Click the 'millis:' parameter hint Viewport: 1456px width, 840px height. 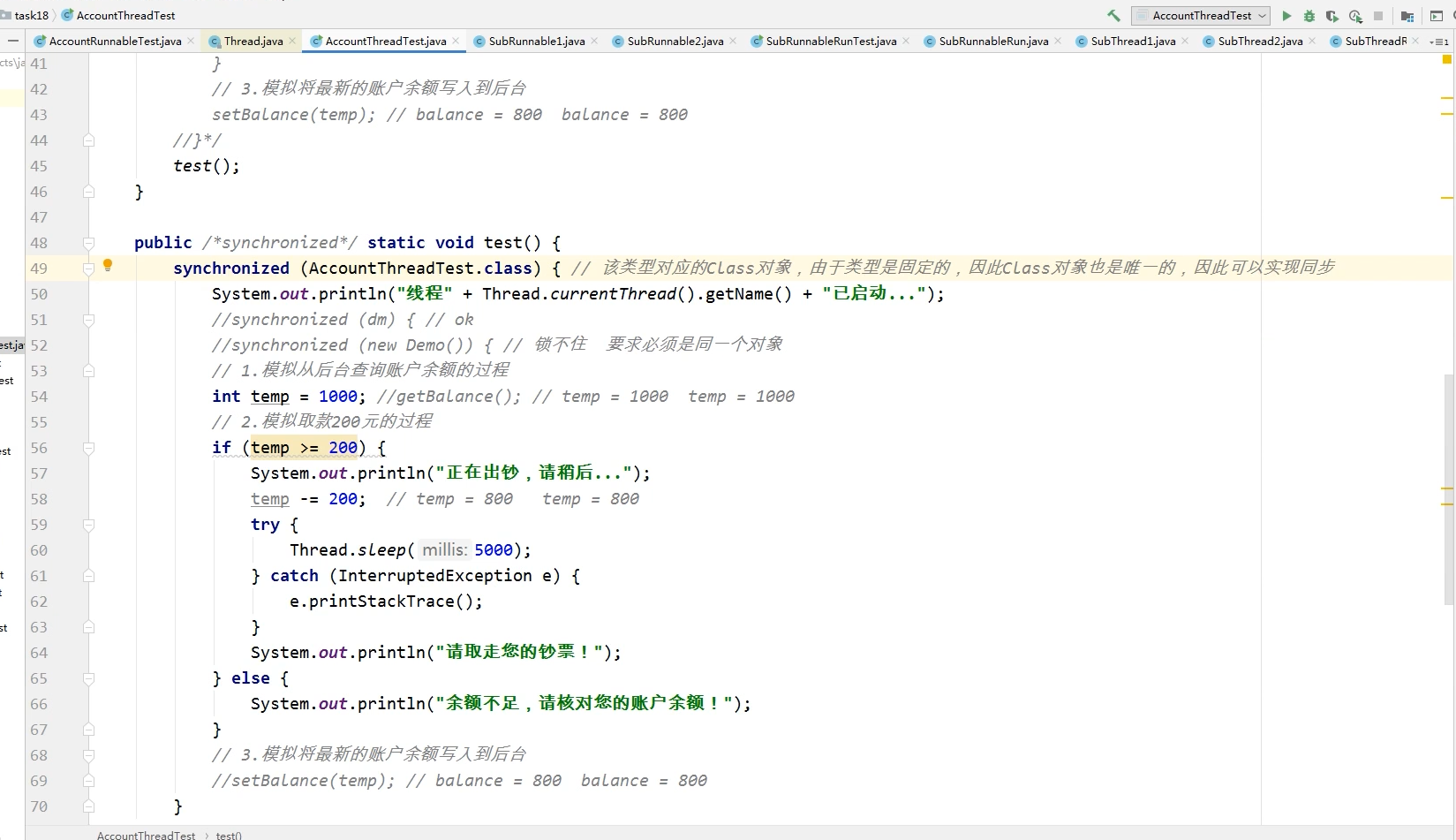[x=445, y=550]
